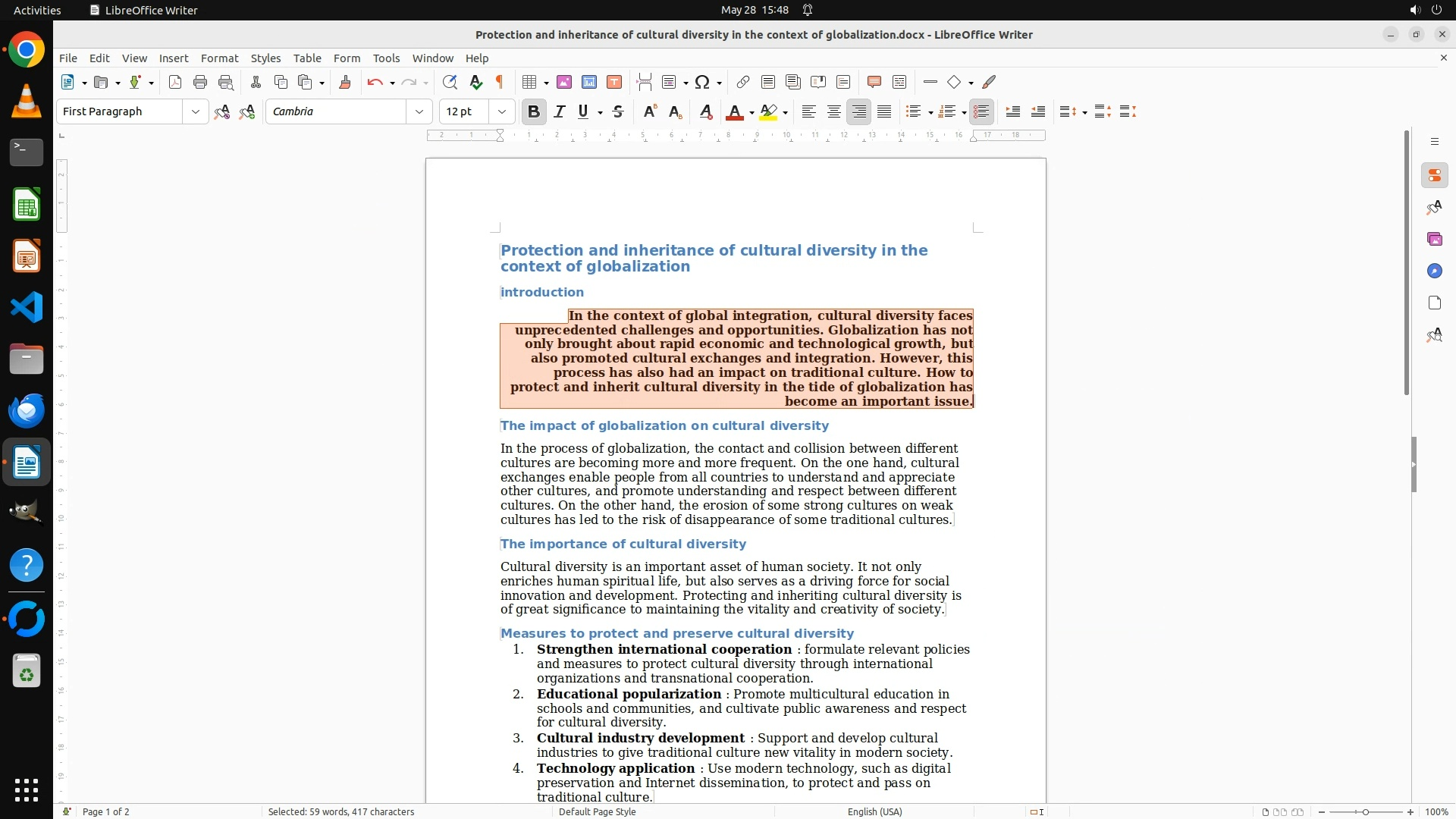Click the Print icon in toolbar

click(x=200, y=83)
